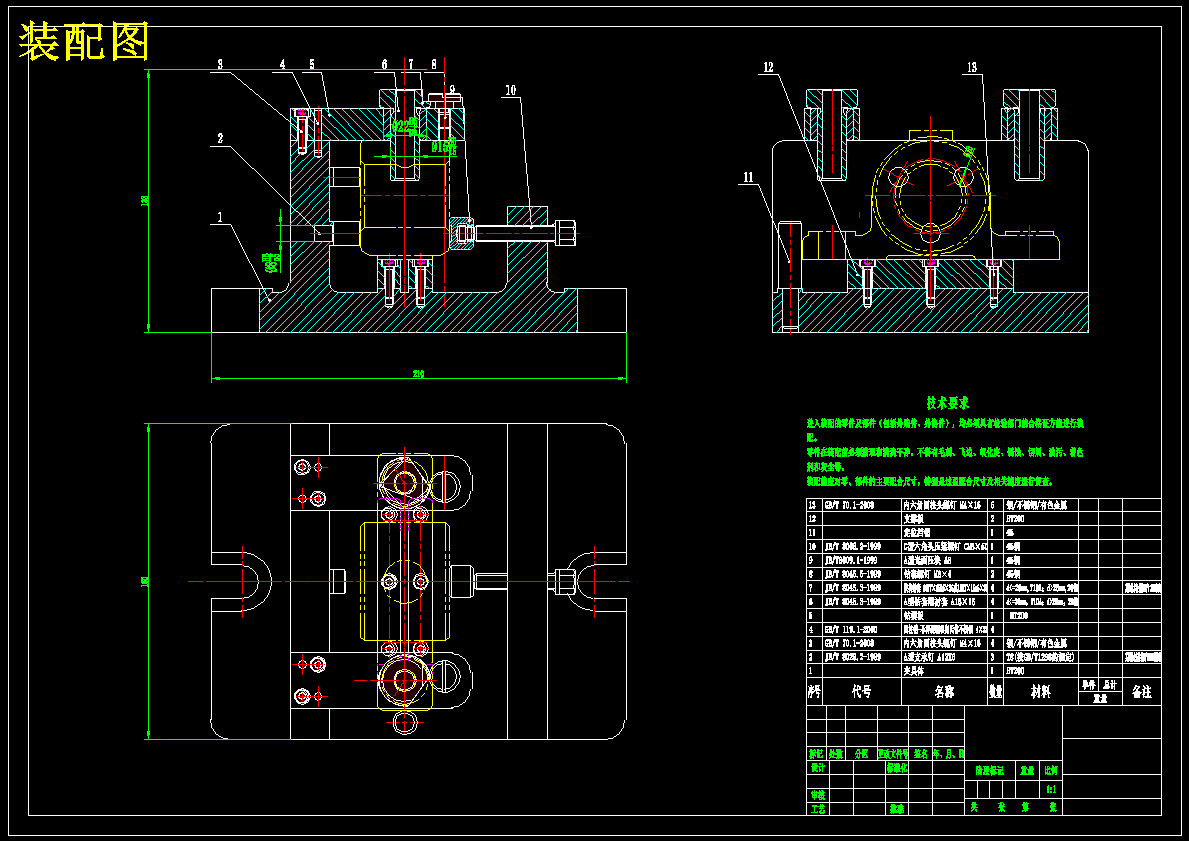Click the JB/T 8045.5-1999 code in row 8

coord(852,574)
